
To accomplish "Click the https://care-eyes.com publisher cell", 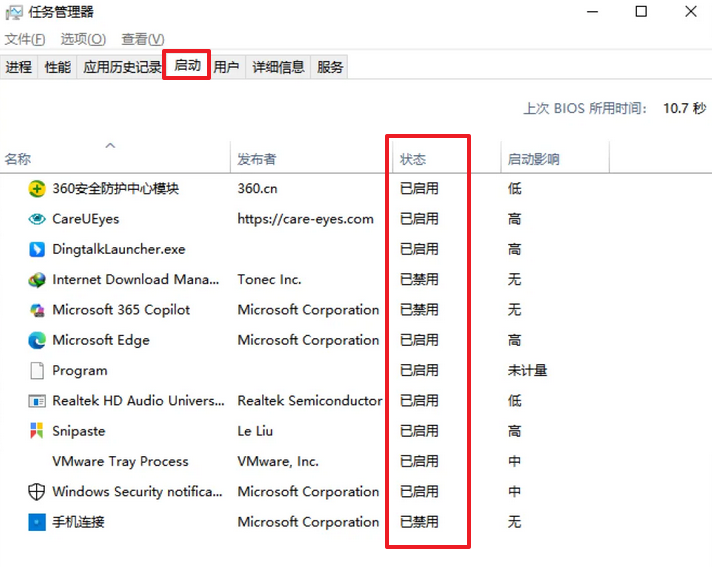I will pyautogui.click(x=306, y=219).
